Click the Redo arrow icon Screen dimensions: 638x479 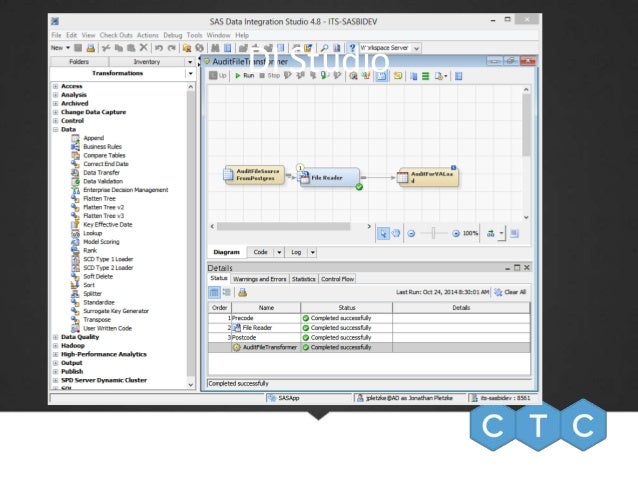[x=172, y=48]
